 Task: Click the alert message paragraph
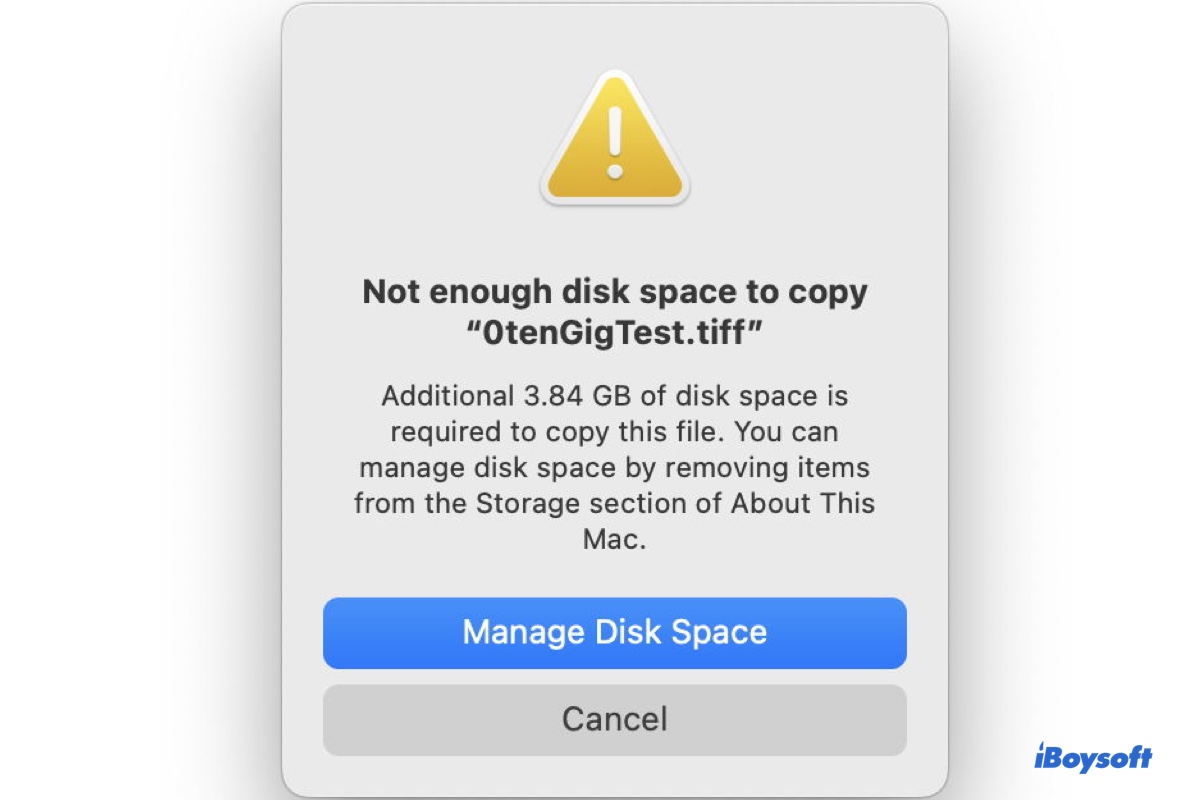point(613,467)
